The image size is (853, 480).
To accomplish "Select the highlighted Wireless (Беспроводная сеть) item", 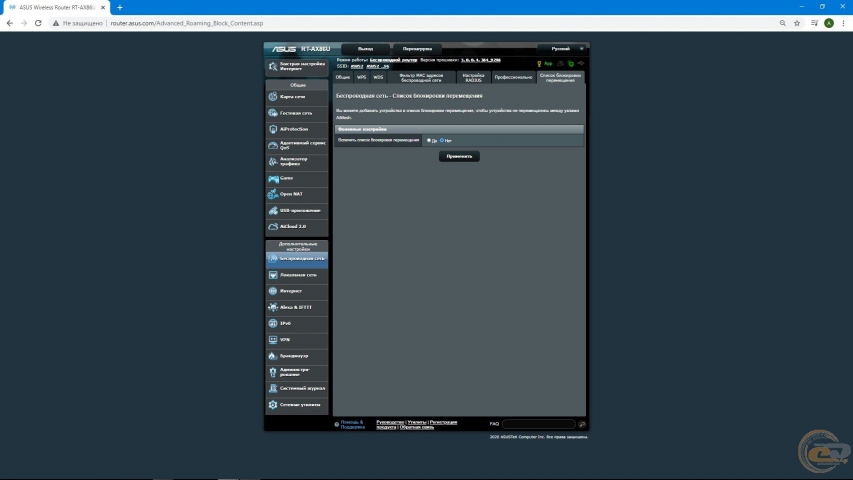I will 296,259.
